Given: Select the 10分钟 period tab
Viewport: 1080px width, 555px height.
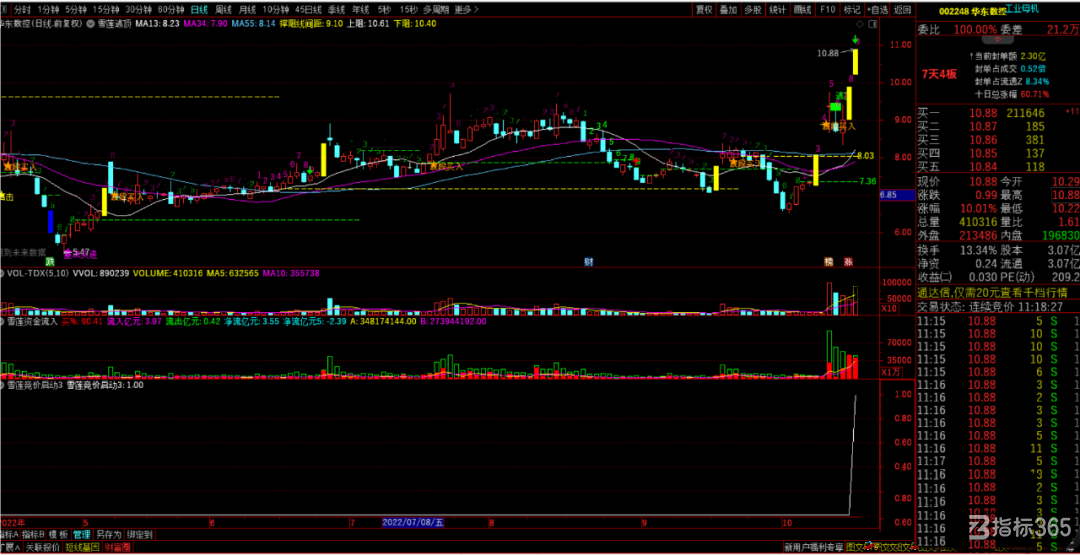Looking at the screenshot, I should point(276,10).
